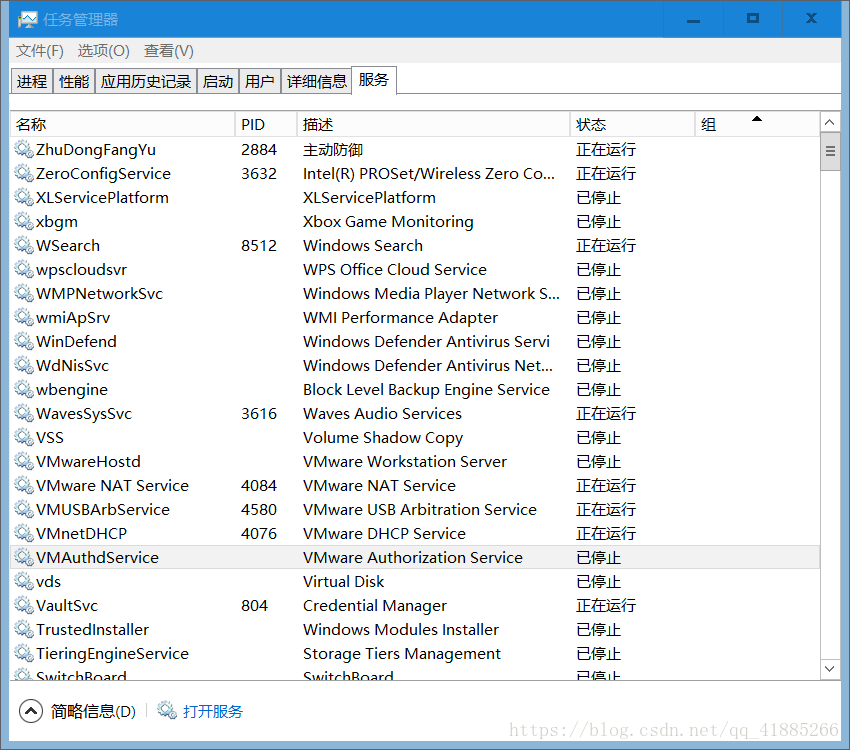The width and height of the screenshot is (850, 750).
Task: Switch to the 进程 tab
Action: pyautogui.click(x=32, y=81)
